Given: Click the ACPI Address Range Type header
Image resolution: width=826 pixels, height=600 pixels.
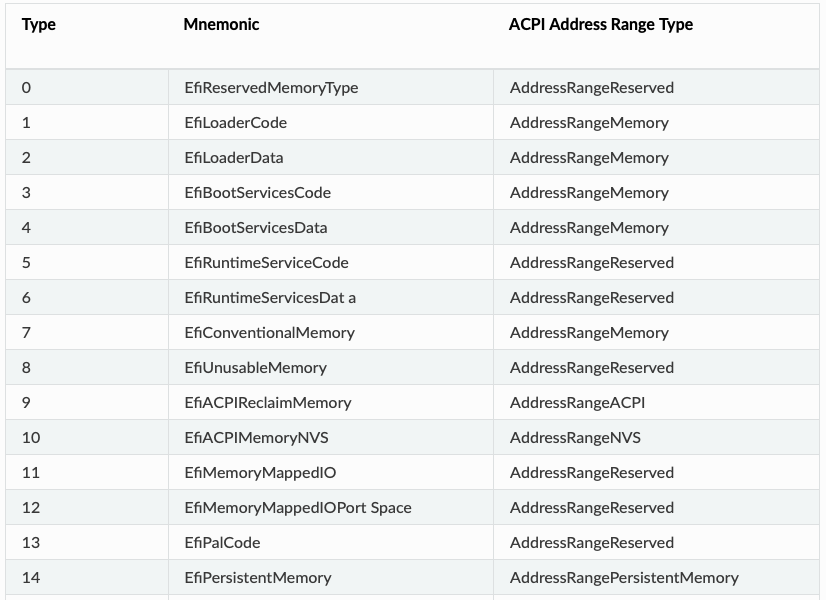Looking at the screenshot, I should tap(600, 25).
